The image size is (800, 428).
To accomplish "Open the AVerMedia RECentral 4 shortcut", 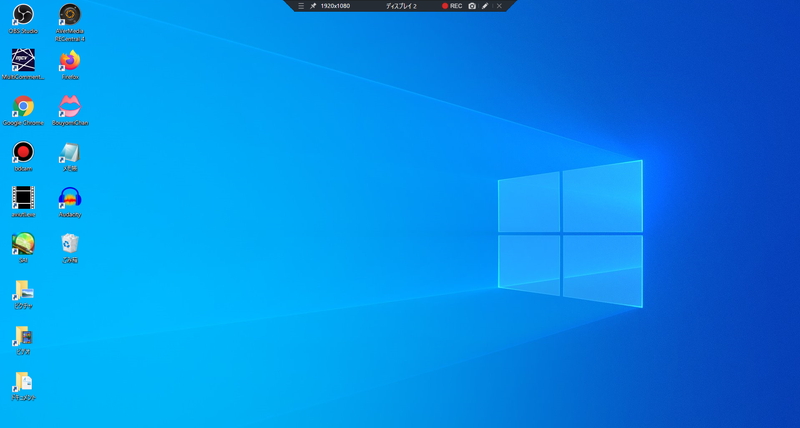I will point(70,22).
